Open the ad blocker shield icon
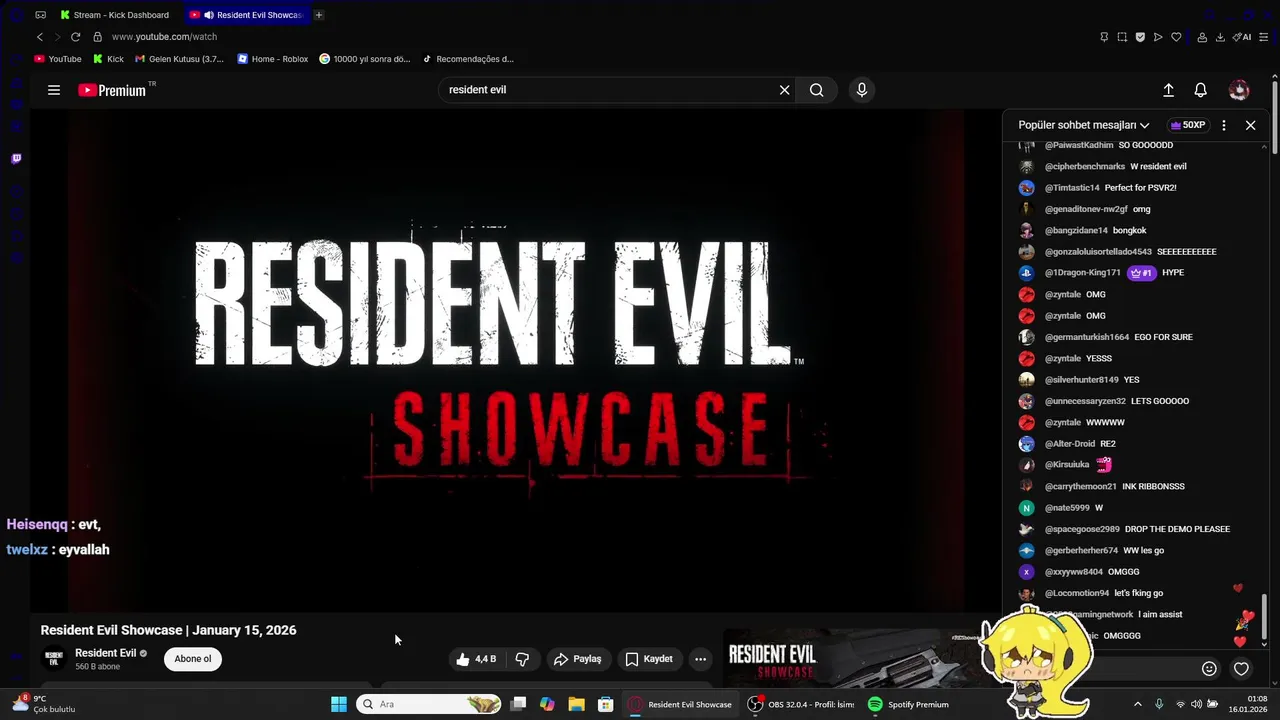This screenshot has height=720, width=1280. pyautogui.click(x=1140, y=37)
